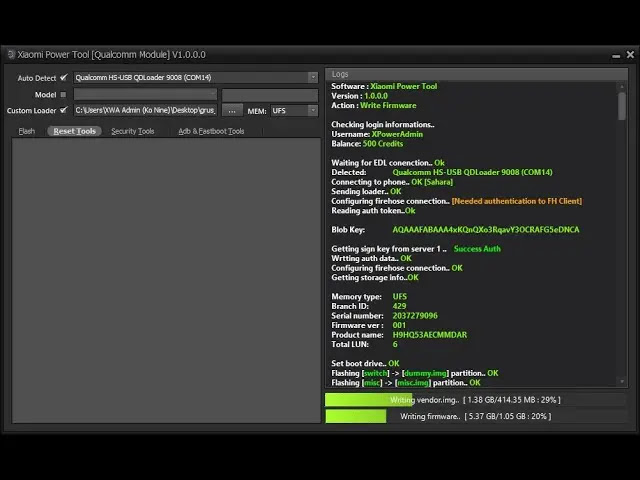
Task: Click the Product name H9HQ53AECMMDAR value
Action: [x=429, y=335]
